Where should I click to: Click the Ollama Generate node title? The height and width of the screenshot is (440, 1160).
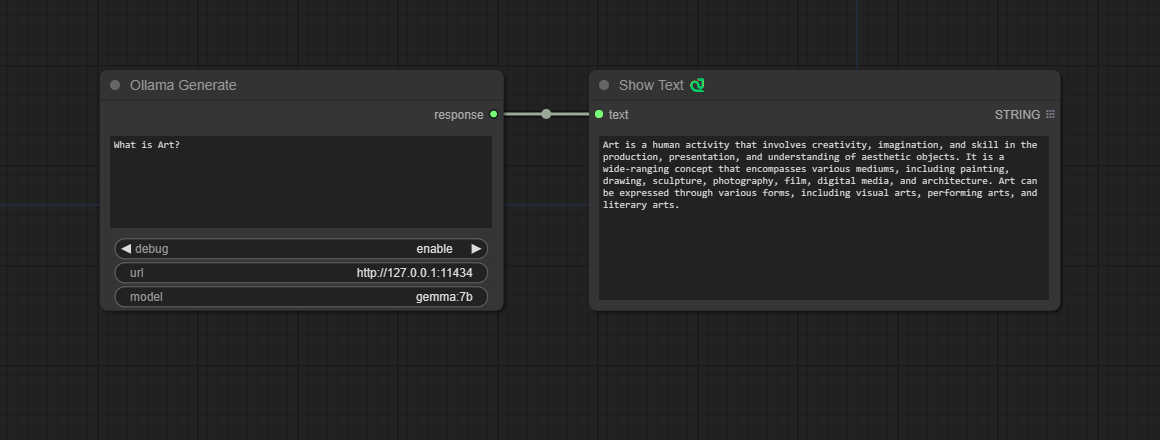[x=183, y=85]
